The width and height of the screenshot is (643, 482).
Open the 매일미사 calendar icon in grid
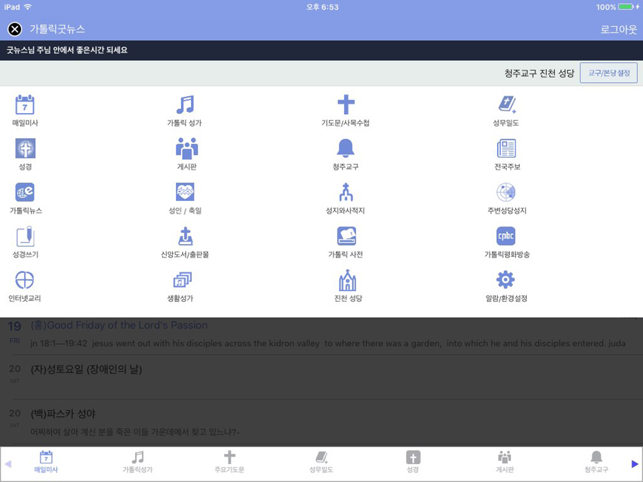click(x=25, y=105)
